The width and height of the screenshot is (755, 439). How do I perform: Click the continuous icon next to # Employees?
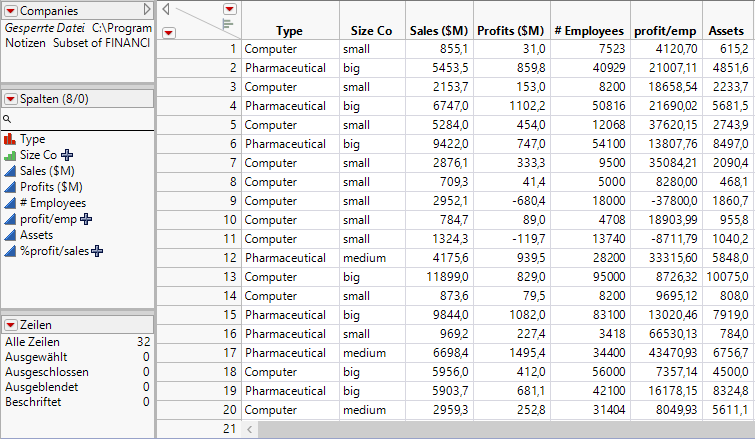click(10, 203)
